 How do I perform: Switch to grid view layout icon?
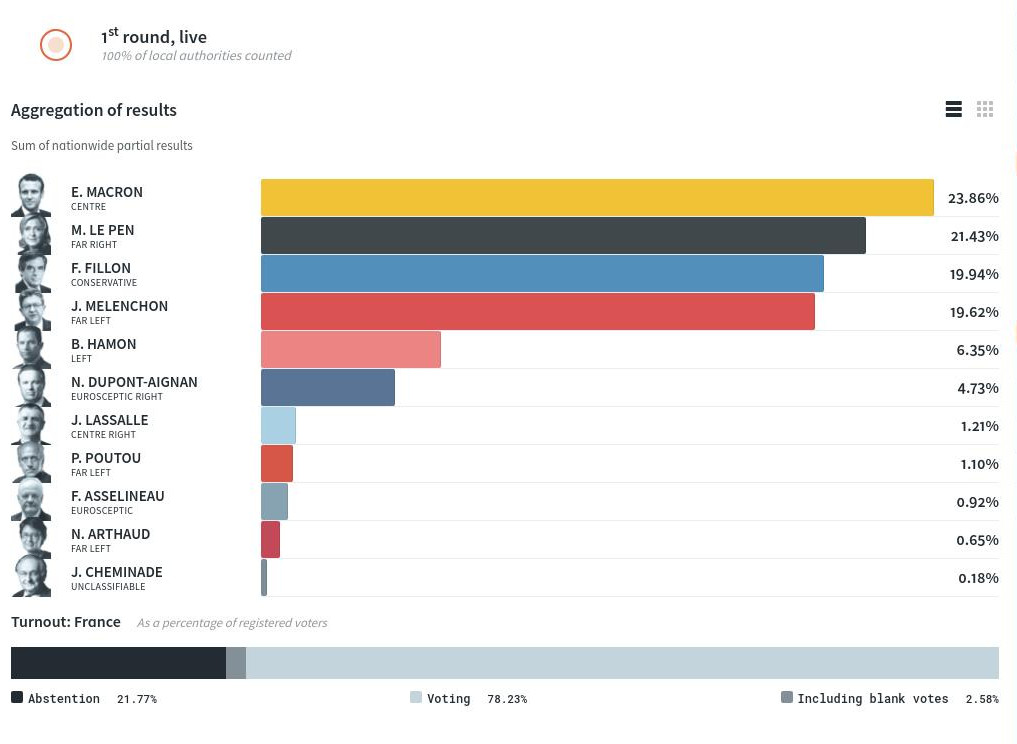click(x=985, y=110)
